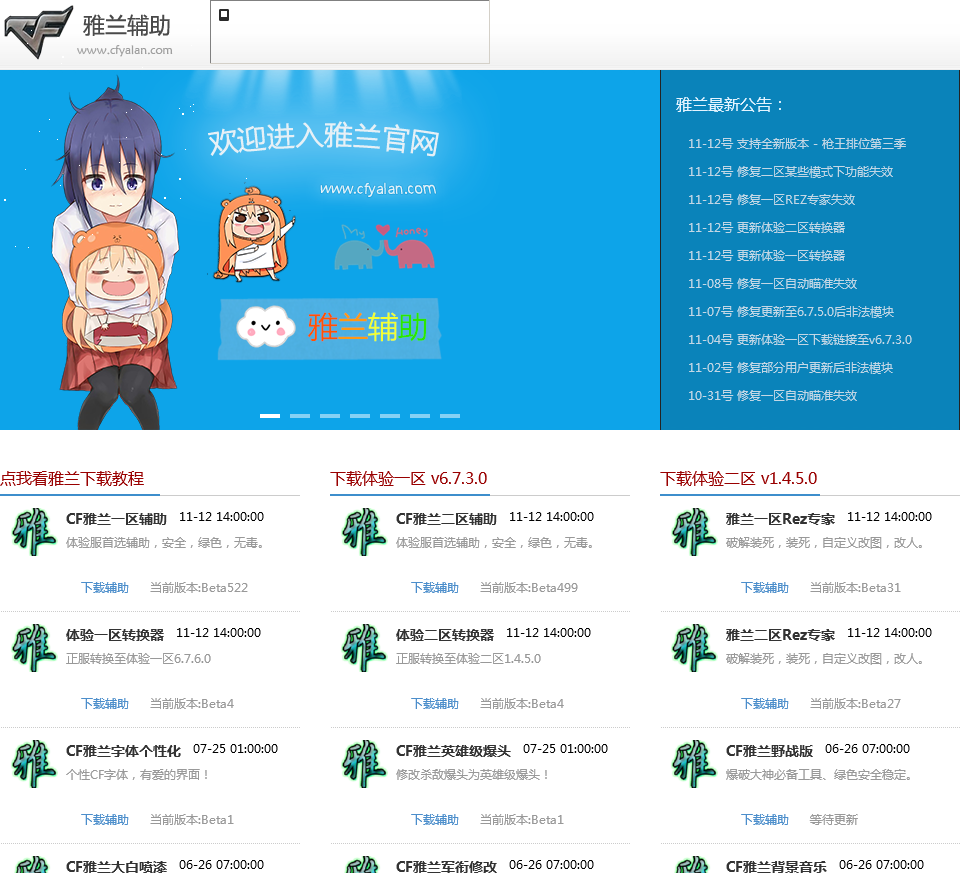Screen dimensions: 960x873
Task: Select the second banner slide indicator
Action: click(300, 416)
